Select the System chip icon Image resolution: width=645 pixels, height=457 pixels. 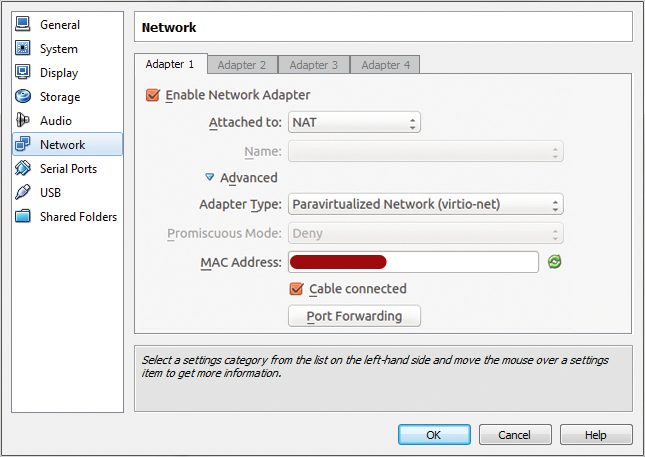pyautogui.click(x=23, y=48)
